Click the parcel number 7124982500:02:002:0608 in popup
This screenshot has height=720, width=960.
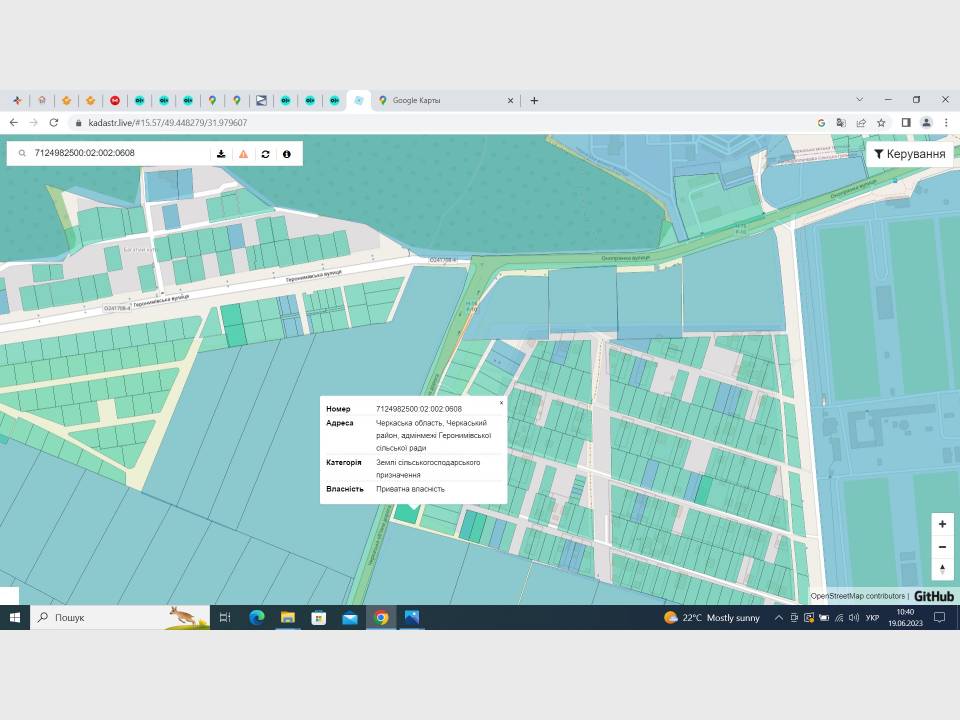click(419, 409)
